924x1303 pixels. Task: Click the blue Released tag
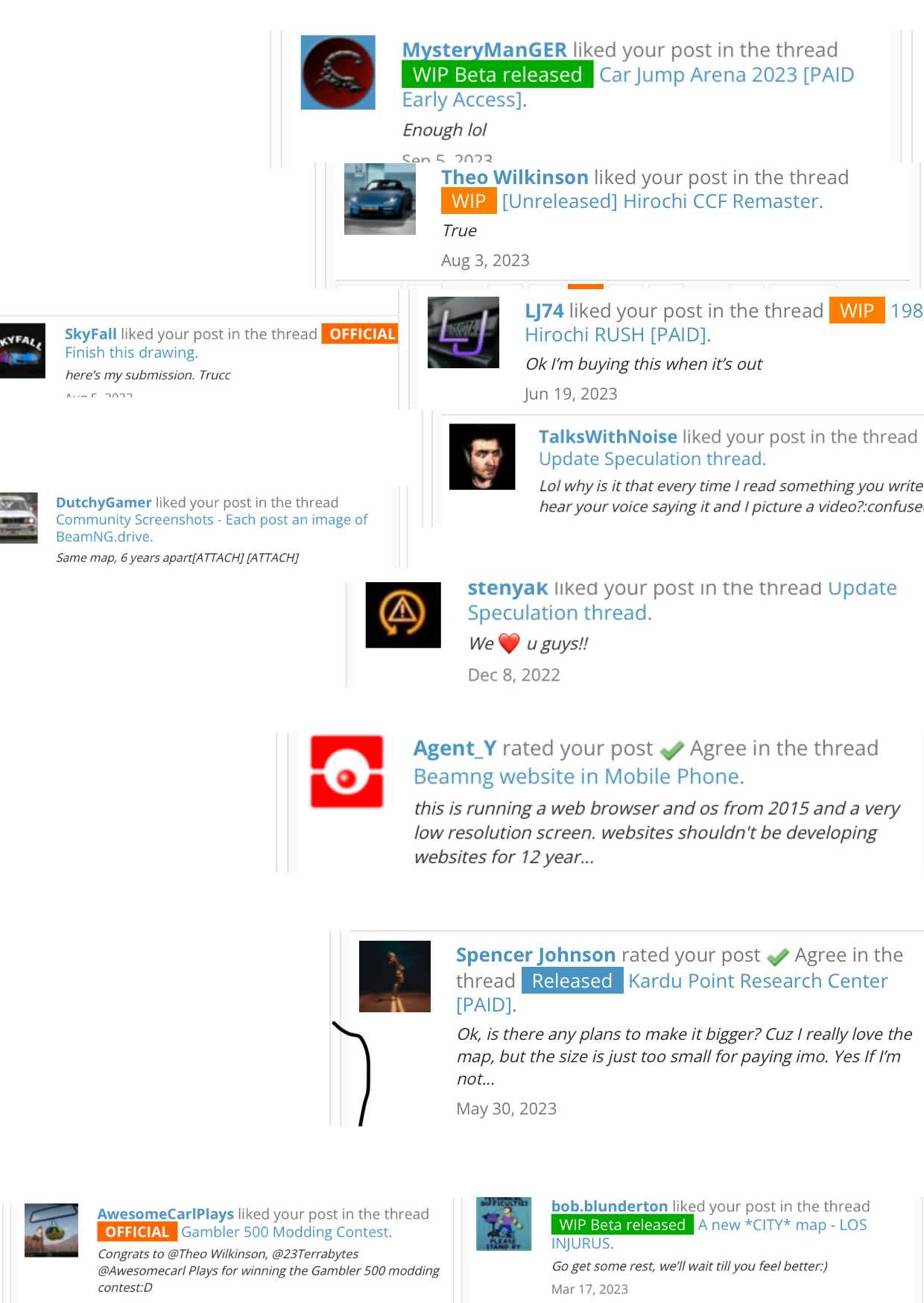coord(572,981)
